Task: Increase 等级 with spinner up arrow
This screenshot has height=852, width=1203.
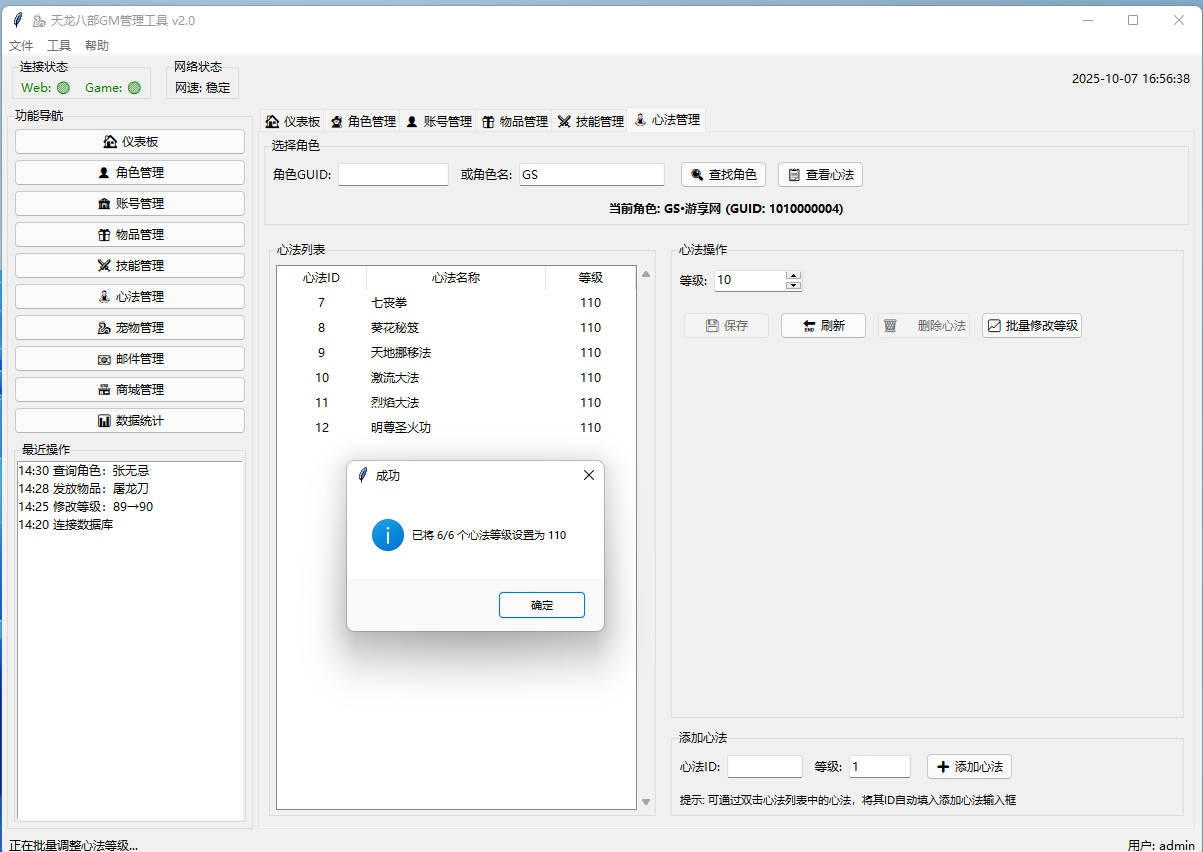Action: coord(794,275)
